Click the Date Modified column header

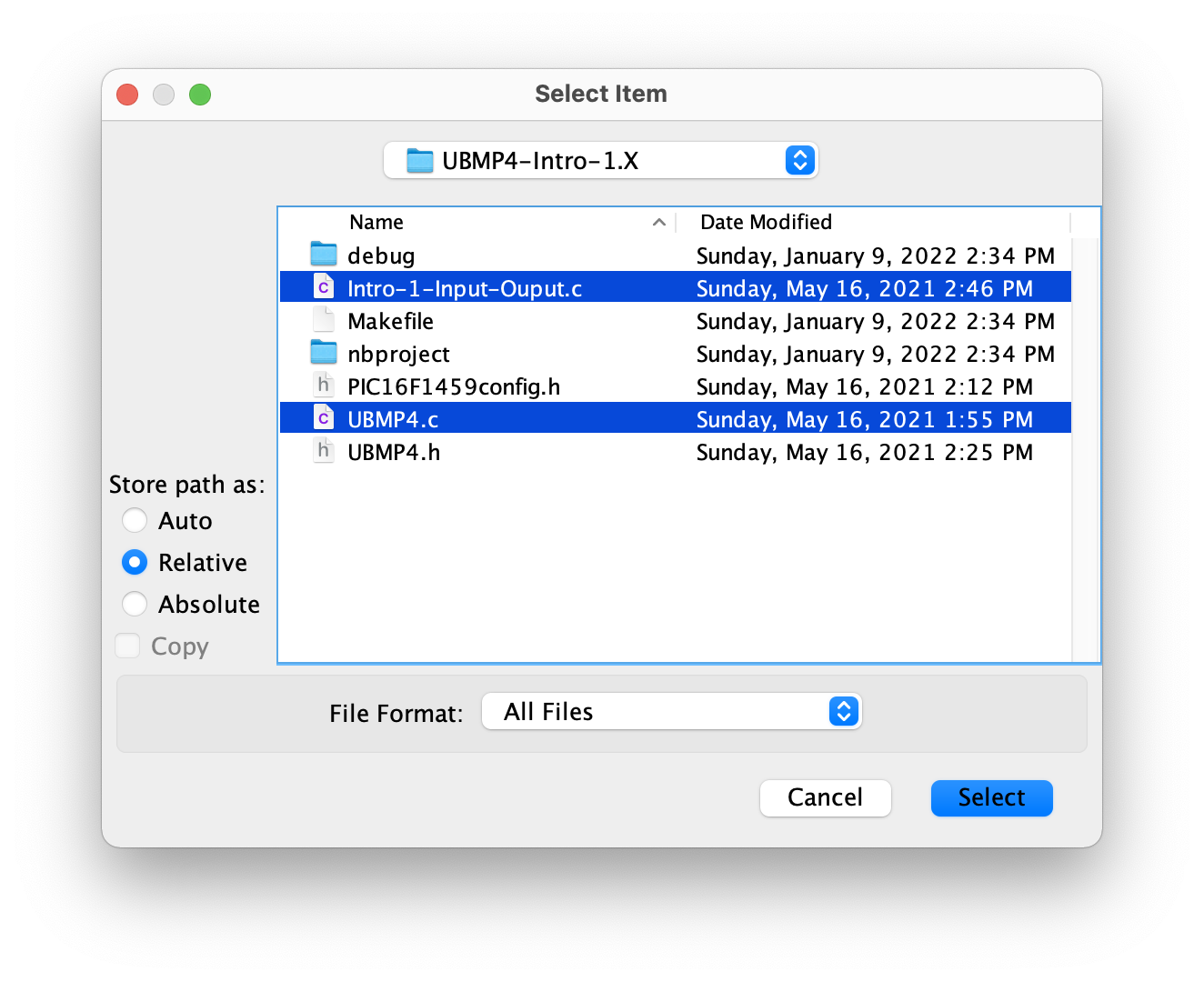coord(765,222)
